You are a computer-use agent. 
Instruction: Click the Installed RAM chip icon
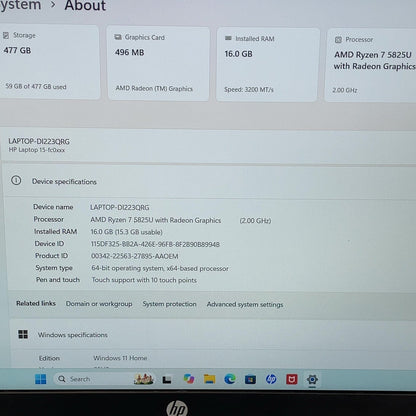228,38
